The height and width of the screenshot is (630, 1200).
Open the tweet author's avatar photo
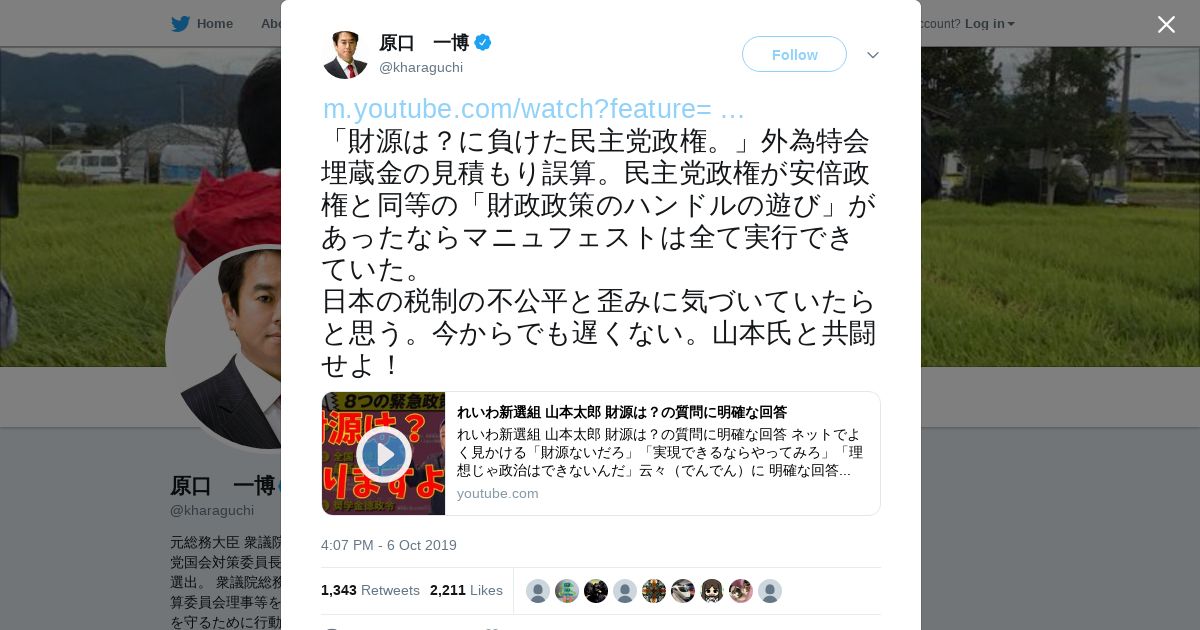click(346, 54)
